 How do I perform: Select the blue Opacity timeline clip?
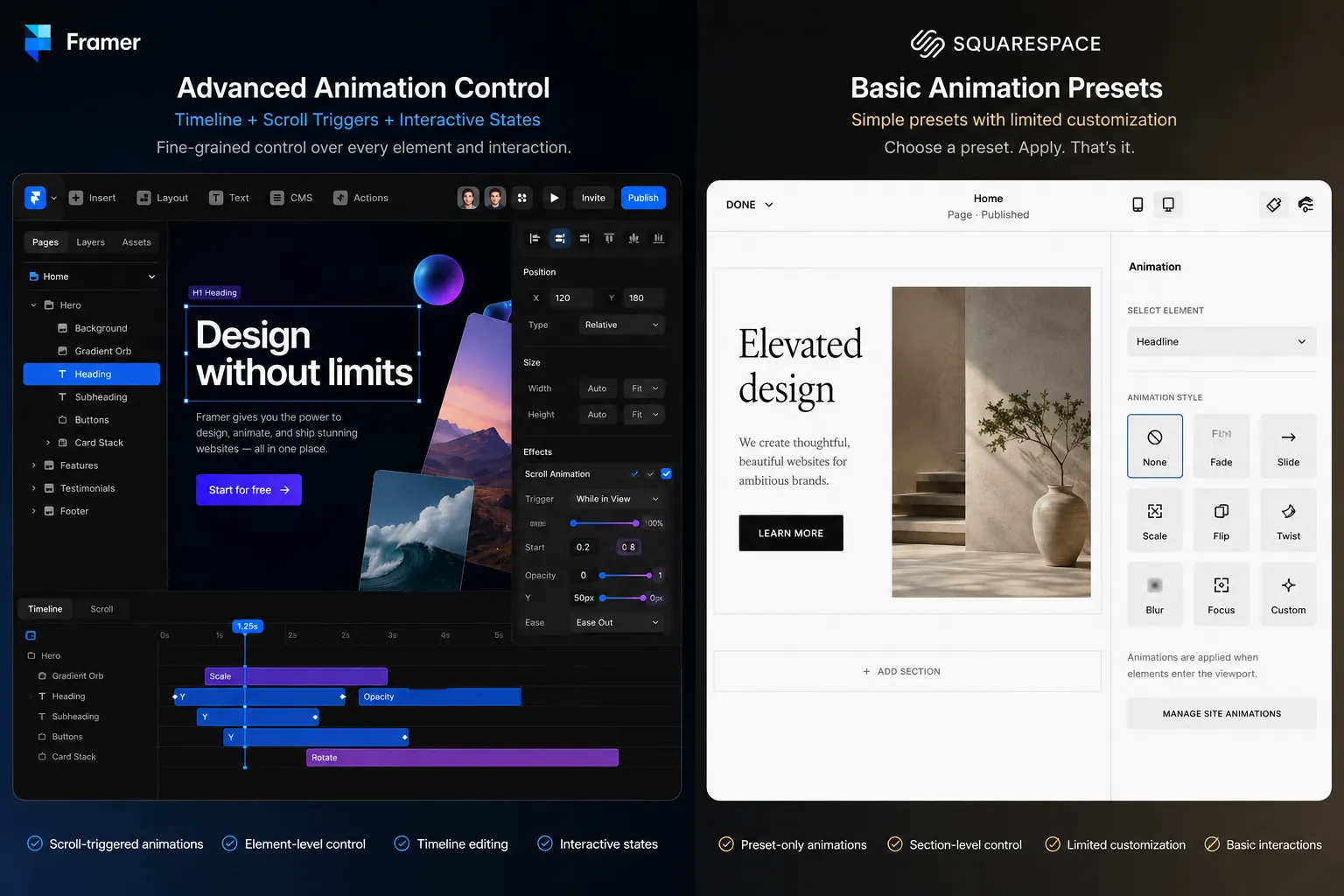point(440,696)
